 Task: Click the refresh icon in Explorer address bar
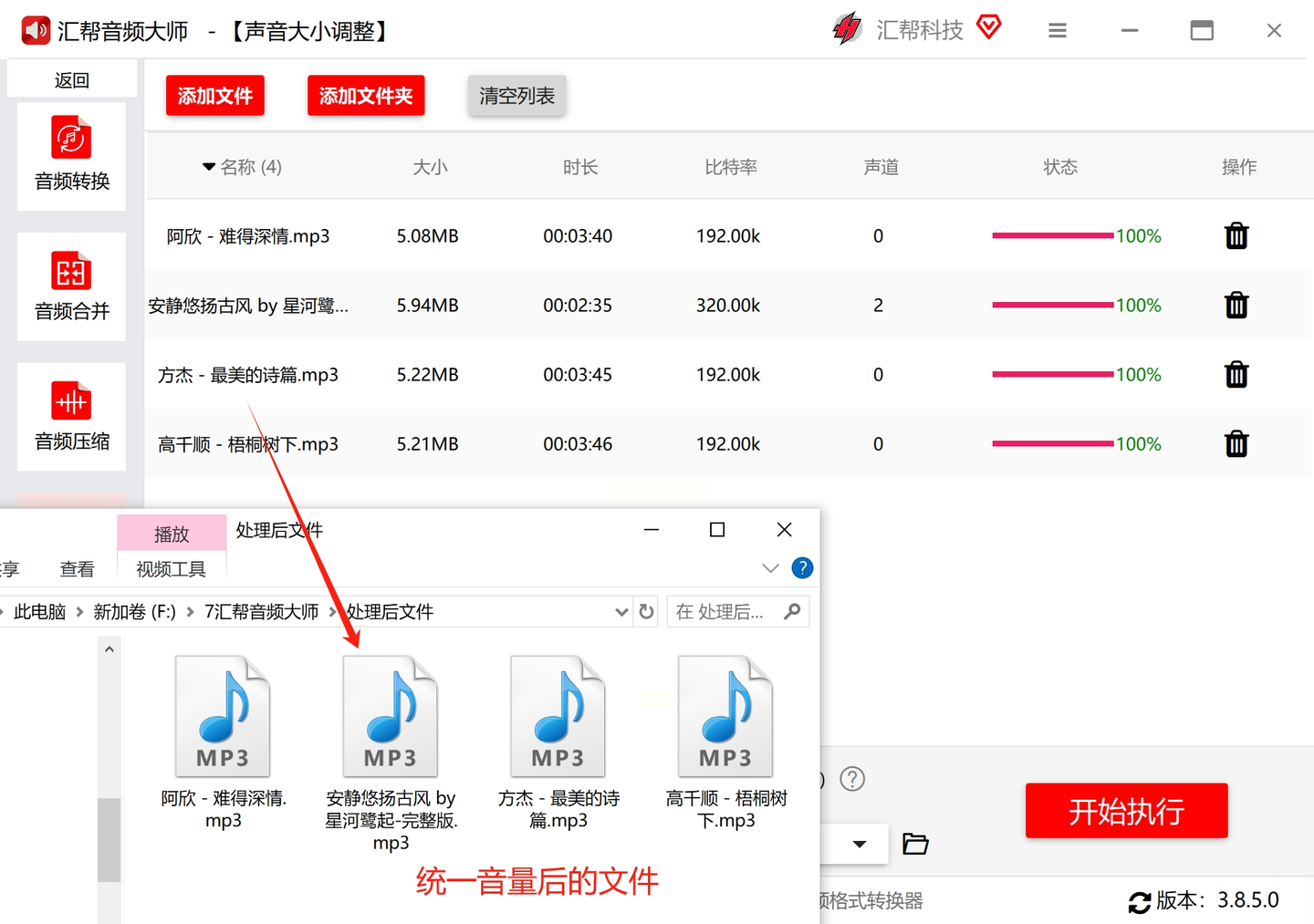646,611
